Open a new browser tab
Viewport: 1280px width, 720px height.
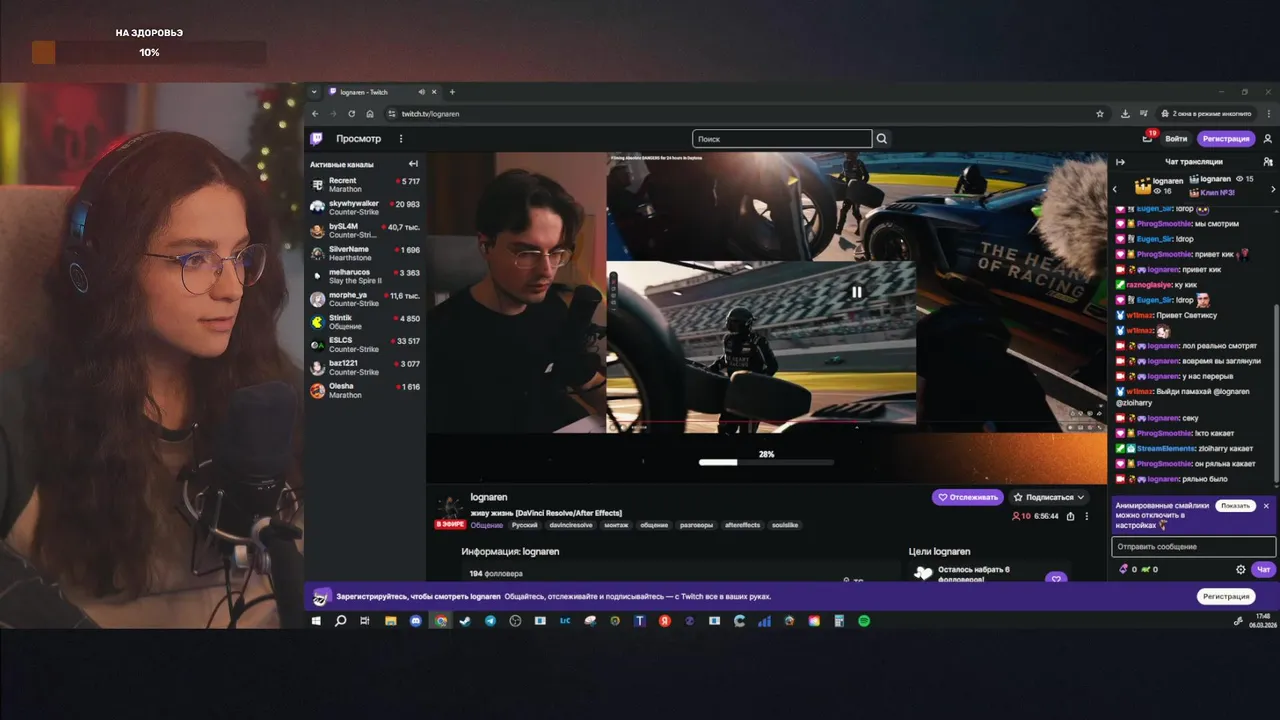452,92
